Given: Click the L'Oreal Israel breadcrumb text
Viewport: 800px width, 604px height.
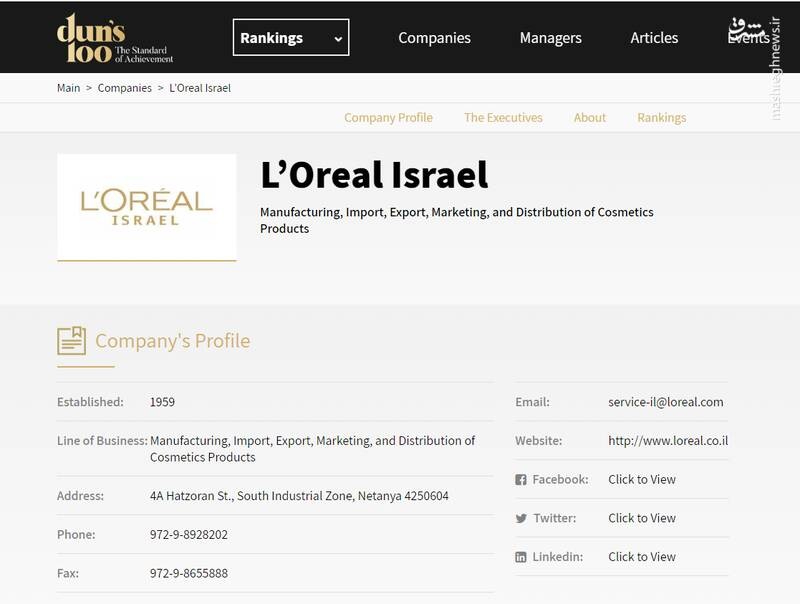Looking at the screenshot, I should 200,88.
